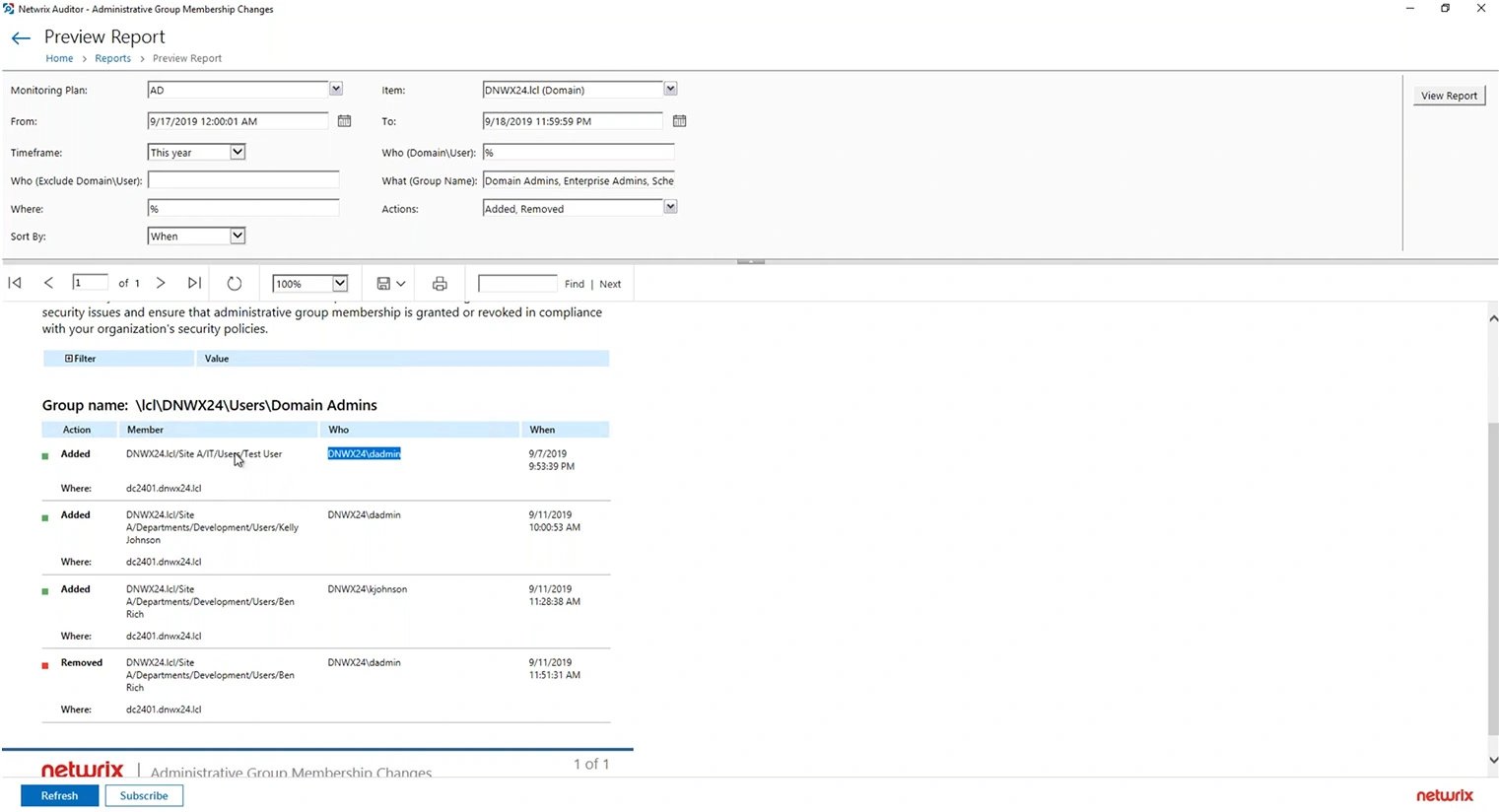
Task: Open the Sort By dropdown
Action: [x=236, y=236]
